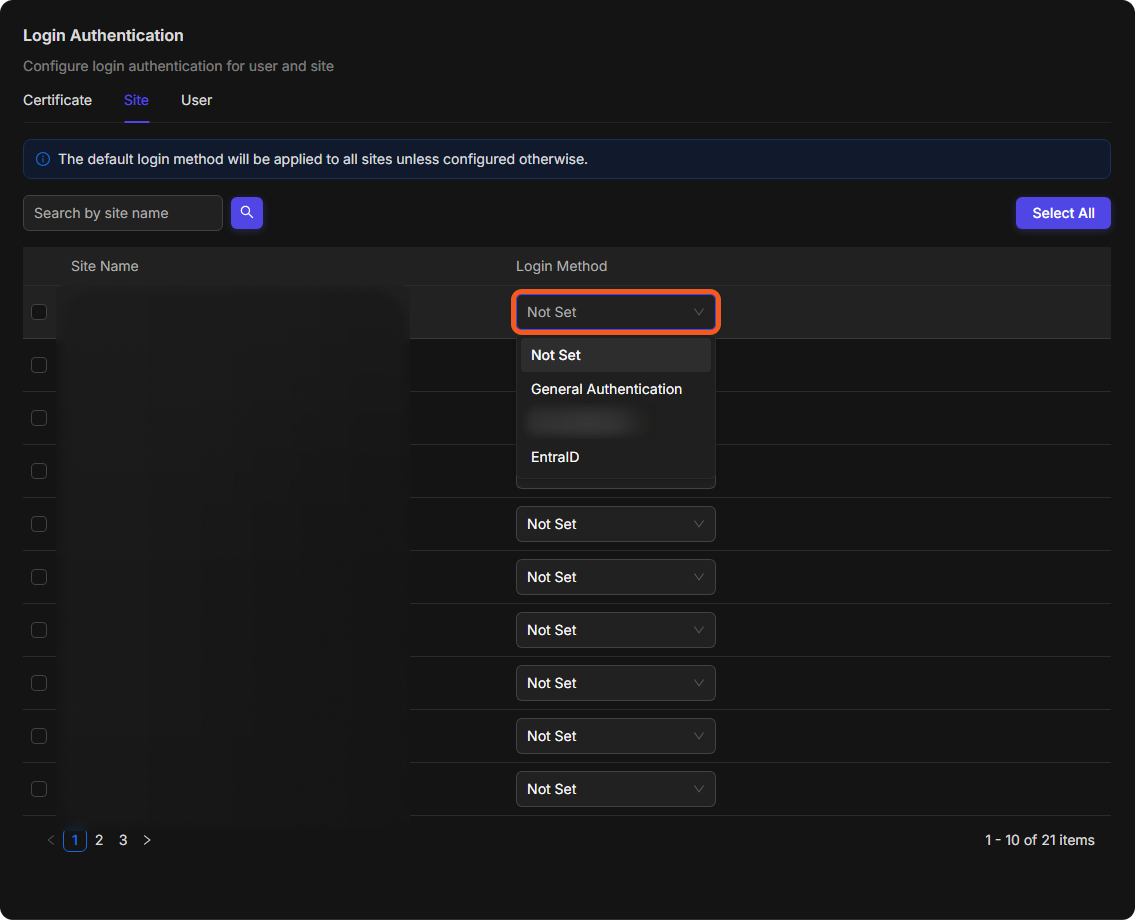Expand the last row's Not Set dropdown
The width and height of the screenshot is (1135, 920).
pyautogui.click(x=615, y=789)
